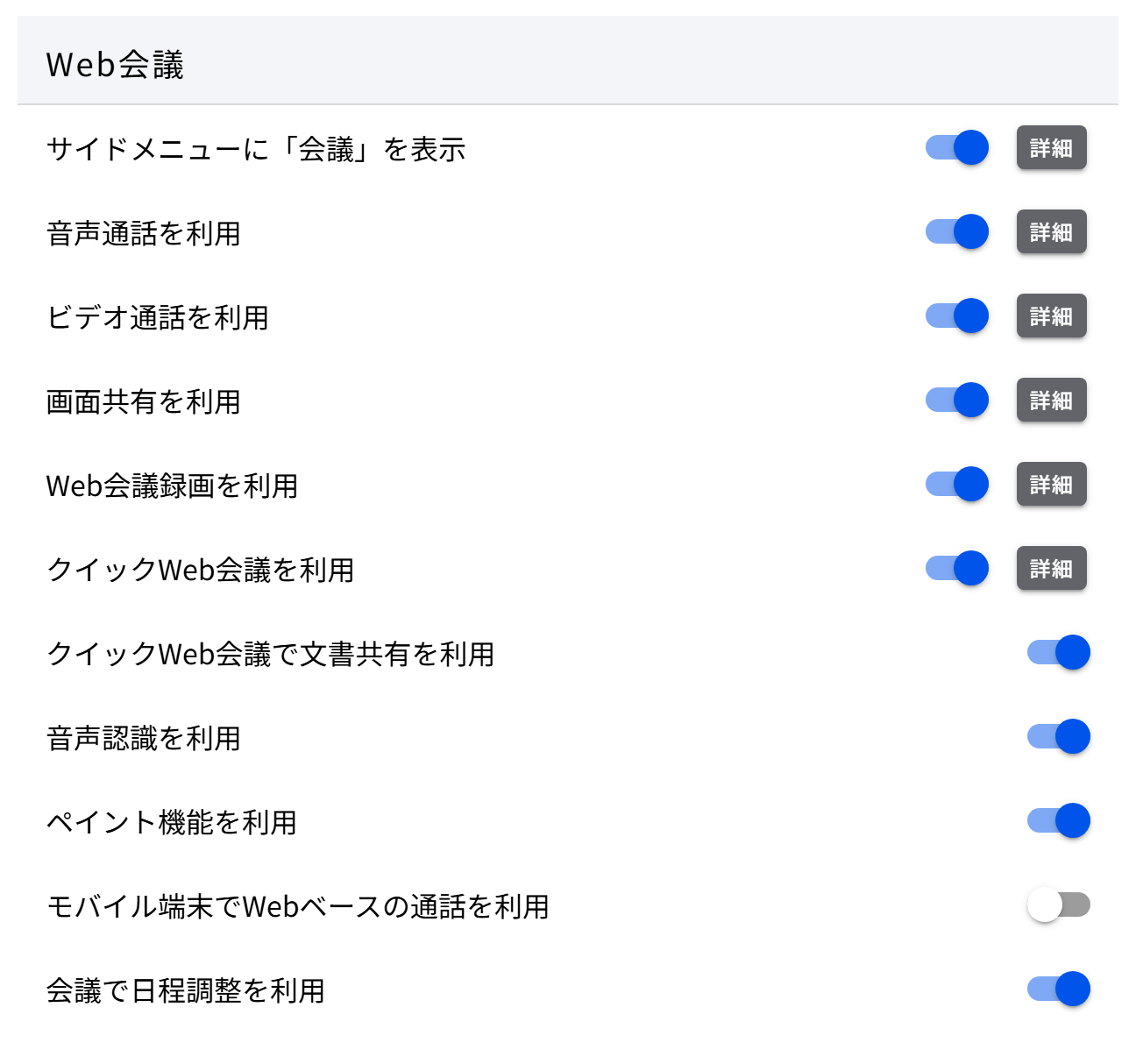Open 詳細 for サイドメニューに「会議」を表示

(1051, 147)
